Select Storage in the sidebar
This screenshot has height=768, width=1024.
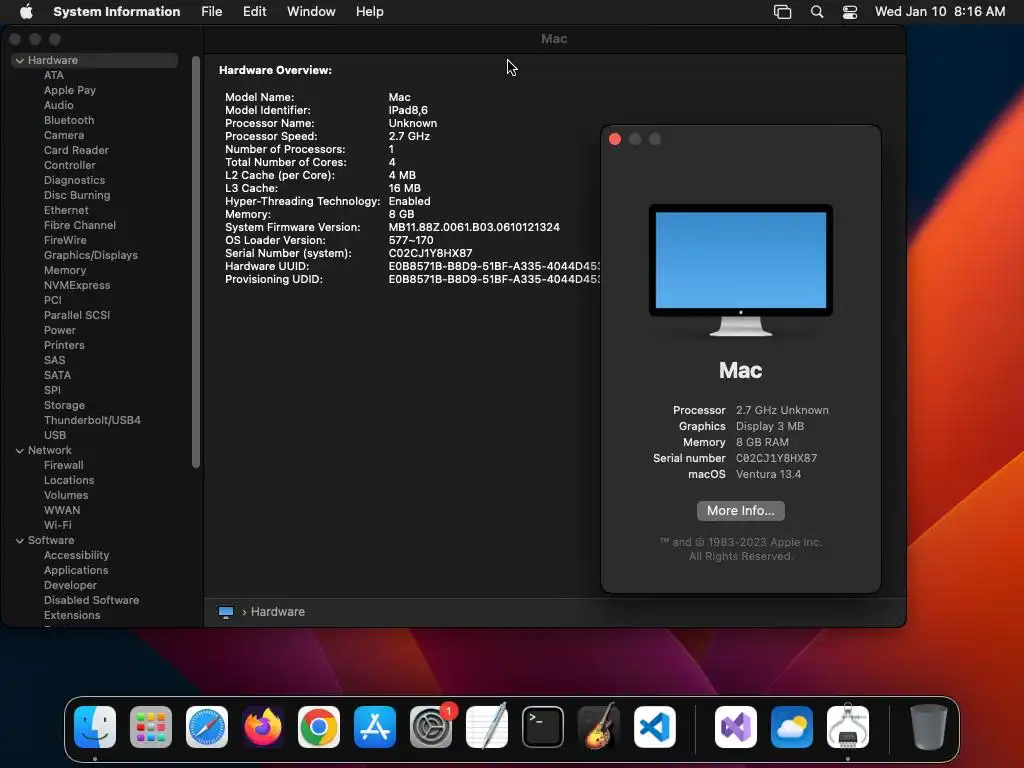(64, 406)
